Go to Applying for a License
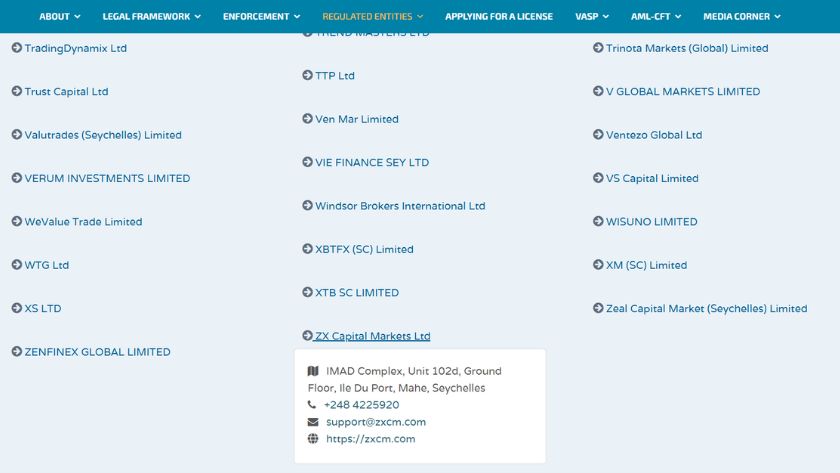 tap(498, 17)
